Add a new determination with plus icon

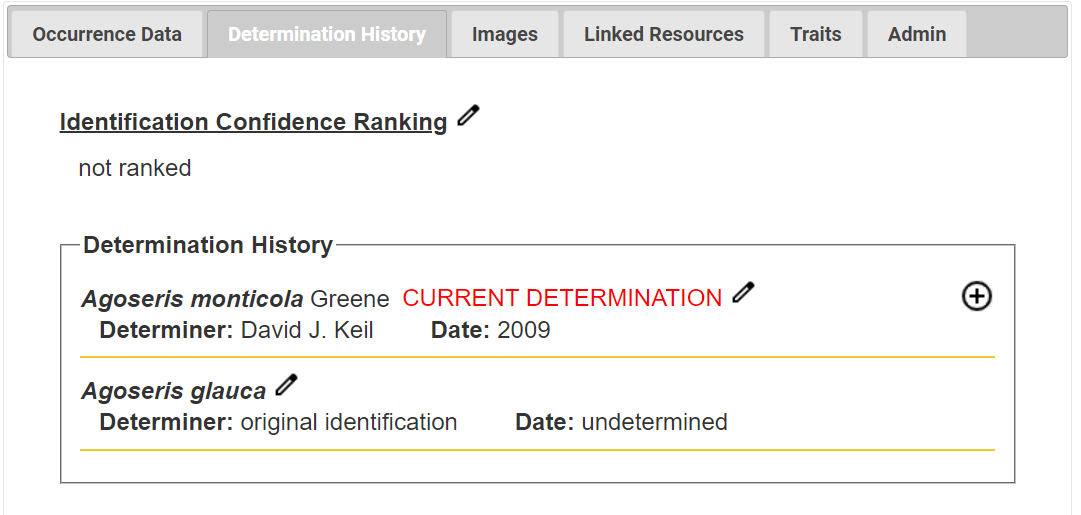(x=976, y=296)
